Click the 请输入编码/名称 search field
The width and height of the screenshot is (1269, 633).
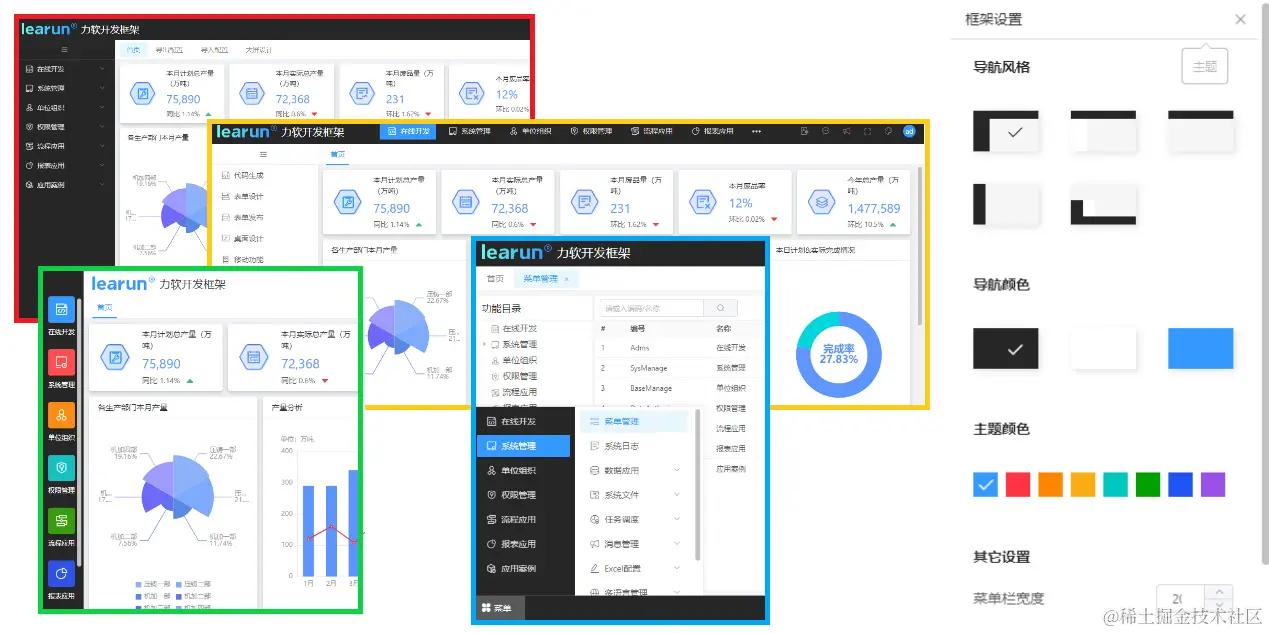point(650,308)
